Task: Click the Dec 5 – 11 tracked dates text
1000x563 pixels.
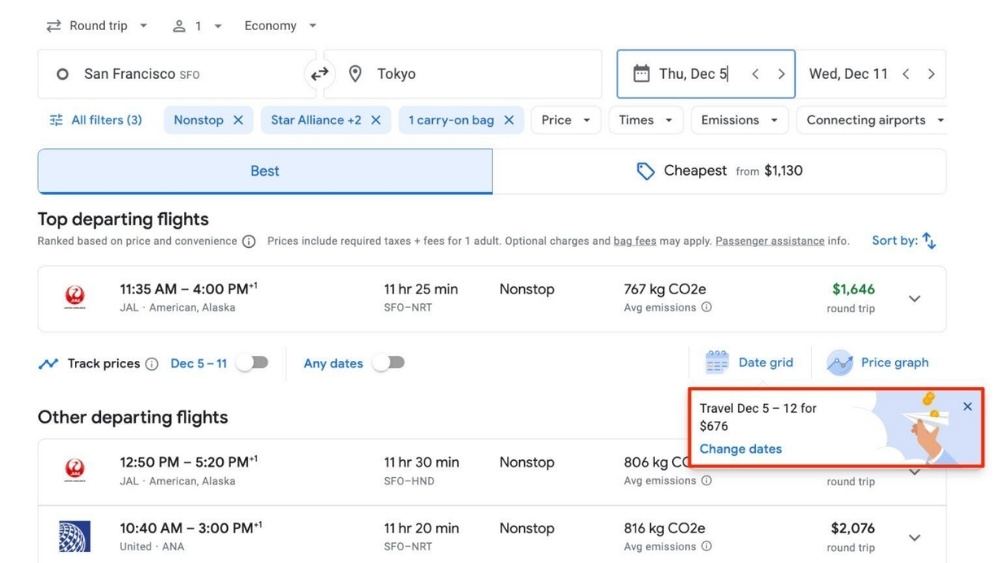Action: 198,363
